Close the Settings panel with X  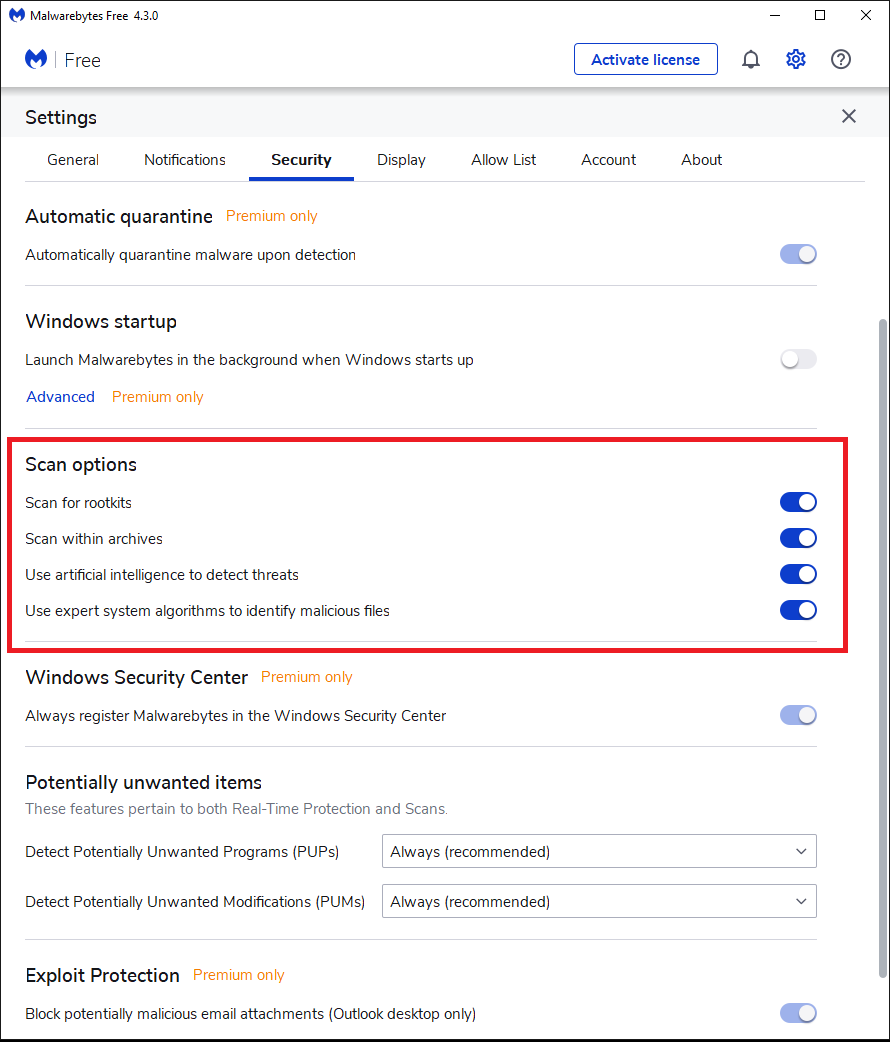pyautogui.click(x=849, y=117)
